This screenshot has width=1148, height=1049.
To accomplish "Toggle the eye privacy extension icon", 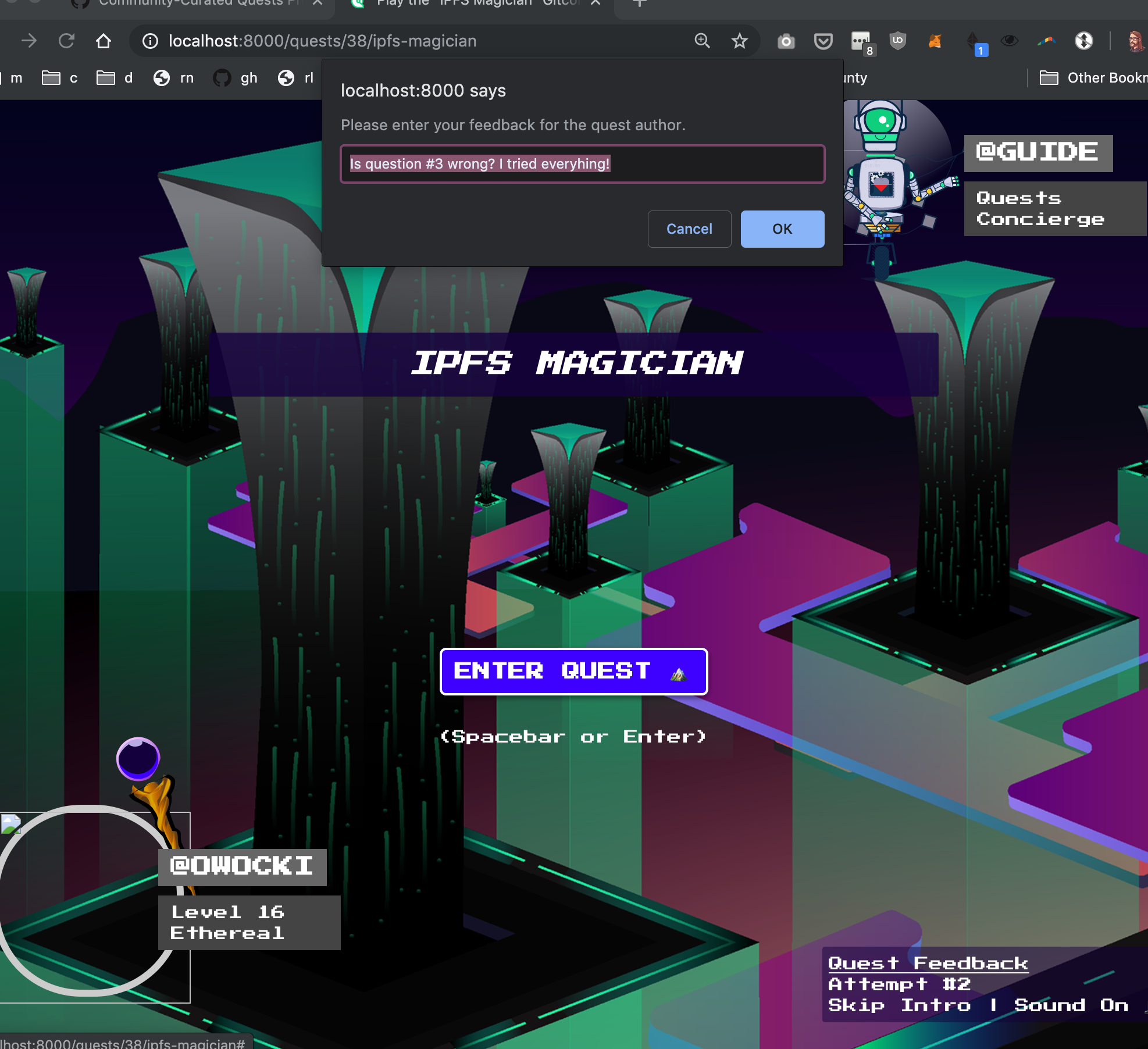I will [x=1009, y=41].
